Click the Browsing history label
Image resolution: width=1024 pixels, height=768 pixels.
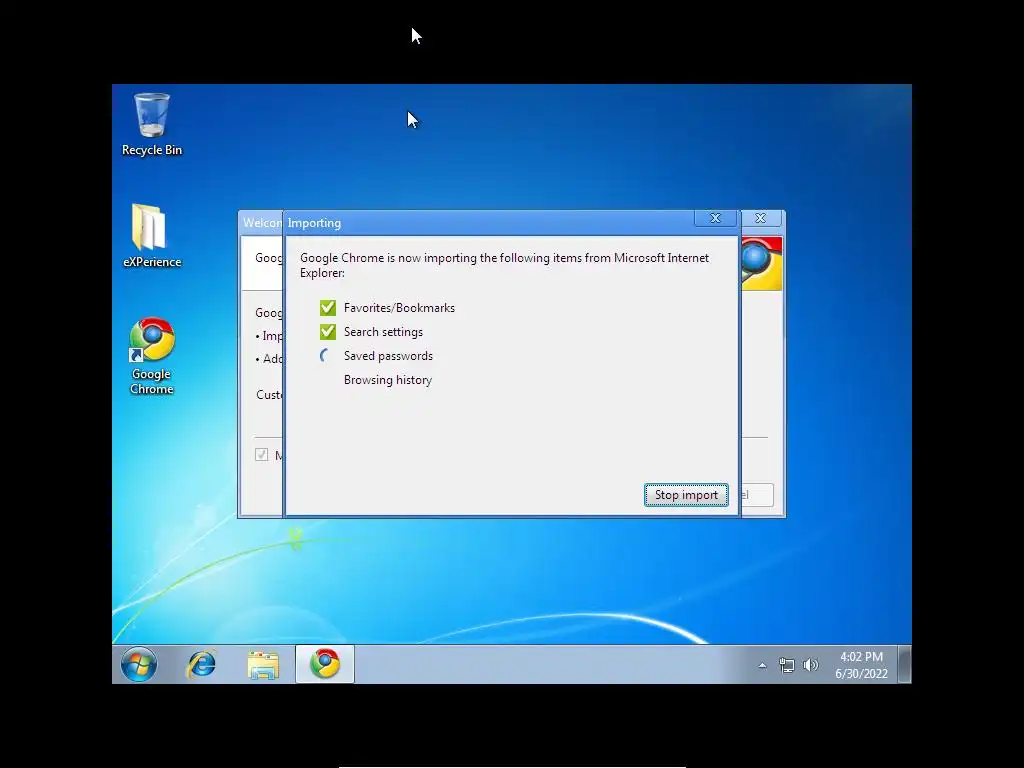click(x=388, y=380)
